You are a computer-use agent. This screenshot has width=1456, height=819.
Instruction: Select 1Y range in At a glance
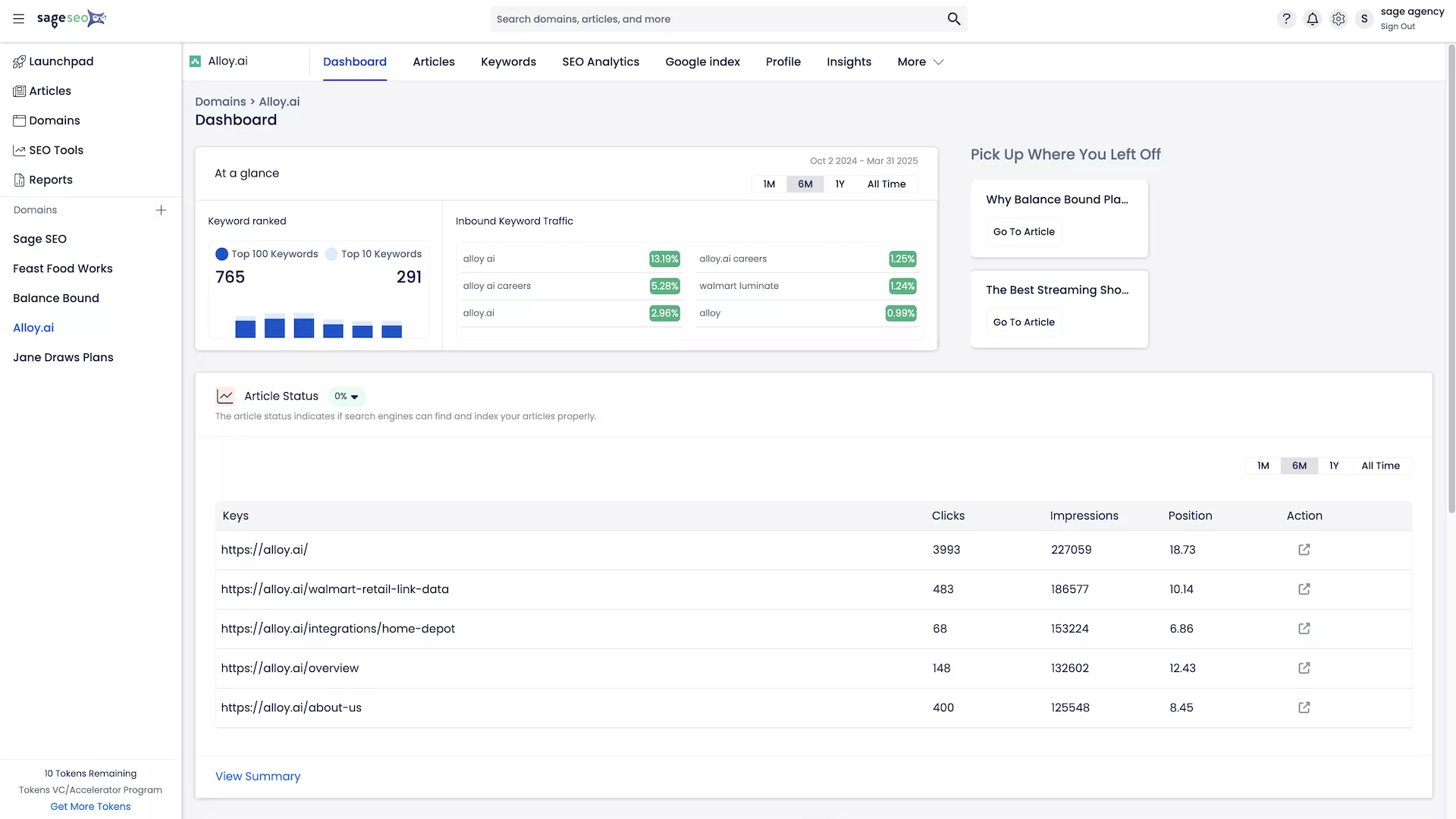point(839,184)
